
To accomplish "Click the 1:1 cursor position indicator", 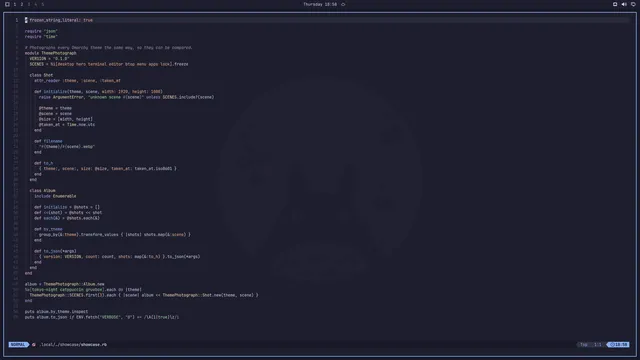I will point(598,344).
